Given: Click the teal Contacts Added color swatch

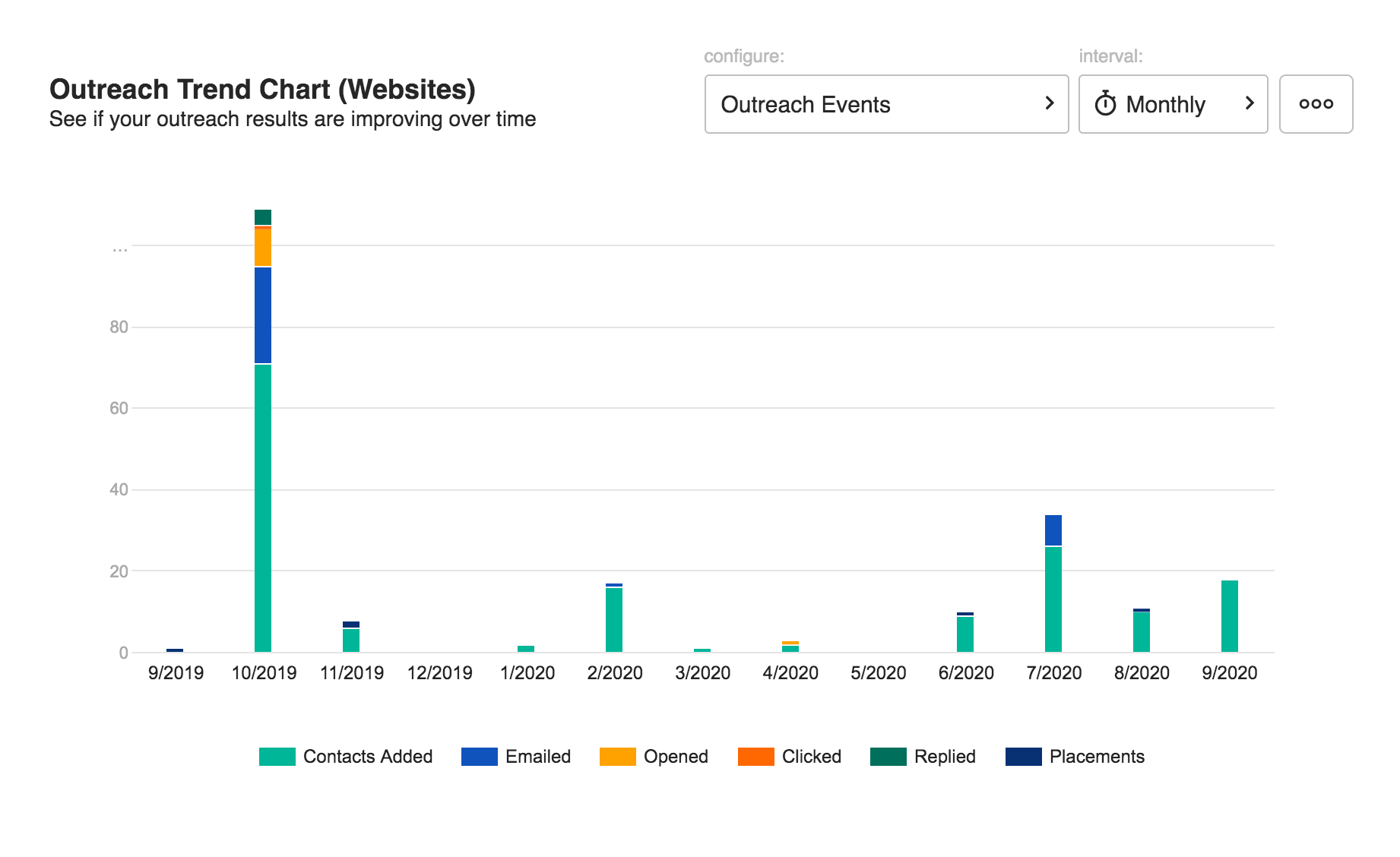Looking at the screenshot, I should pos(277,757).
